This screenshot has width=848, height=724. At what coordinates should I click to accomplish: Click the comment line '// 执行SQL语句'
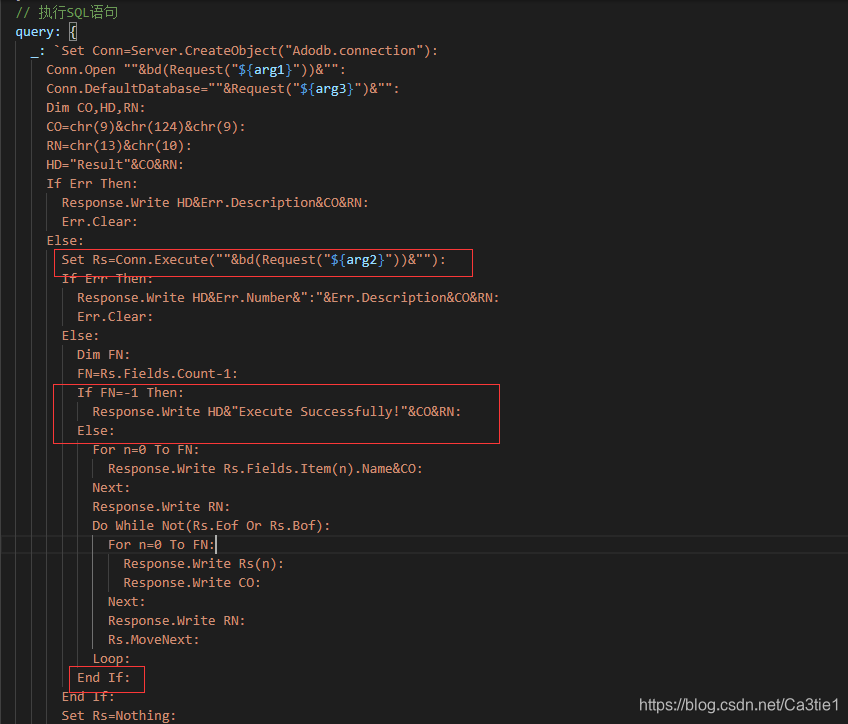tap(67, 12)
